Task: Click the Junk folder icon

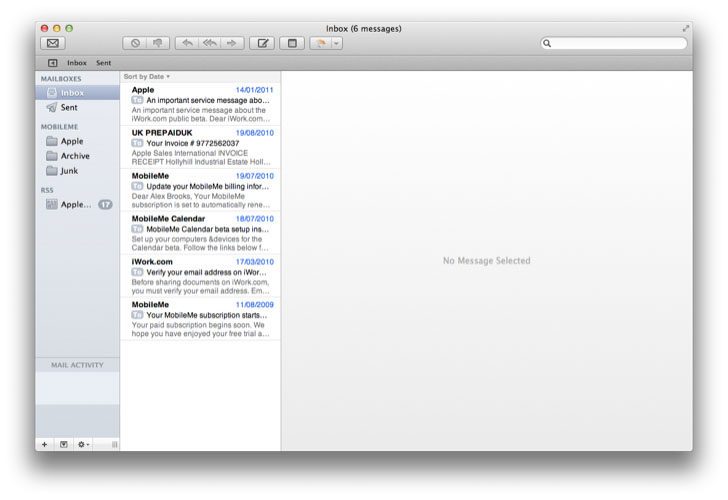Action: pyautogui.click(x=52, y=171)
